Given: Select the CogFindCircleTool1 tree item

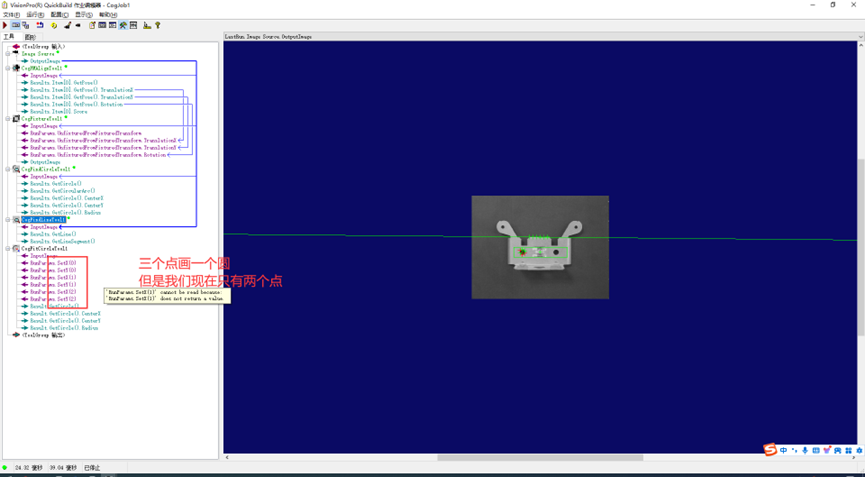Looking at the screenshot, I should [x=46, y=169].
